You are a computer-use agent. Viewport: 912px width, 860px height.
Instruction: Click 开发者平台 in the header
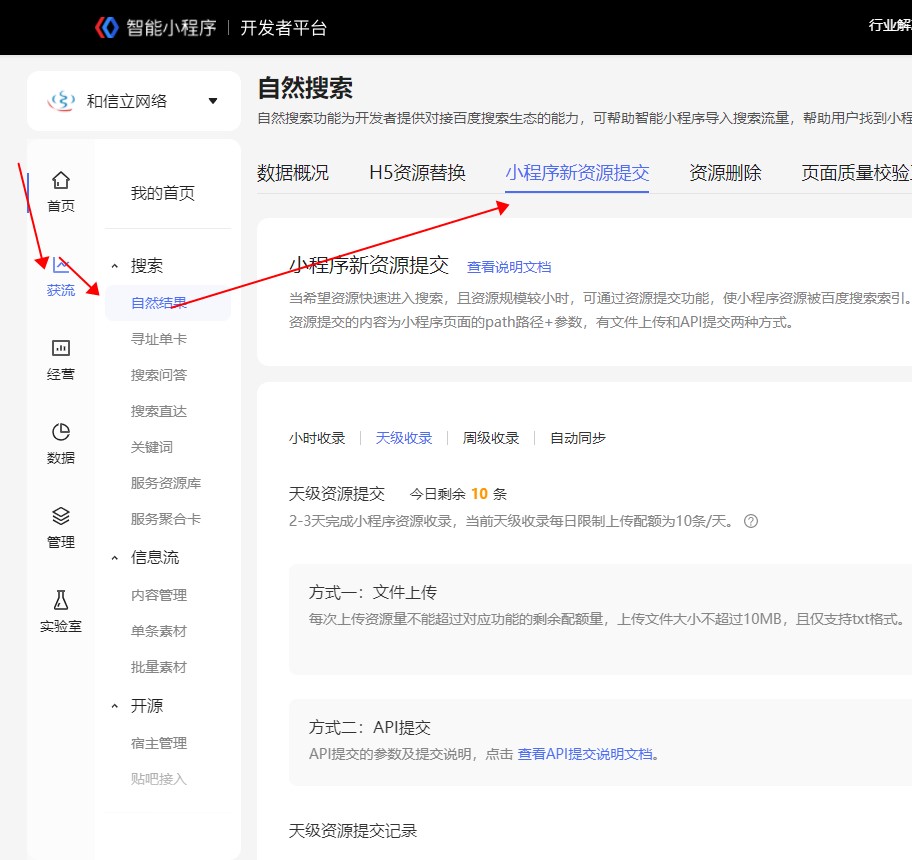[x=283, y=27]
